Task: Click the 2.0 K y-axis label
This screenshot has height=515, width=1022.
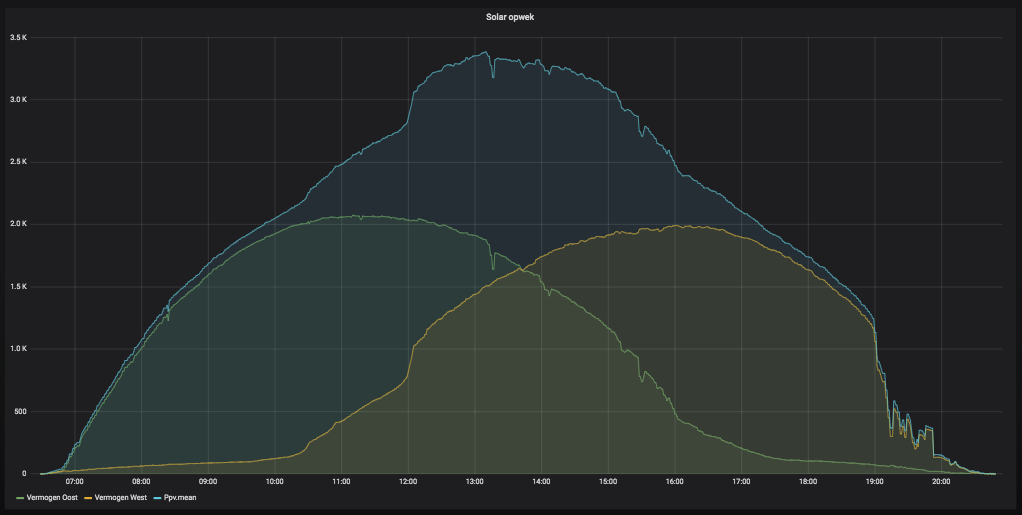Action: coord(18,224)
